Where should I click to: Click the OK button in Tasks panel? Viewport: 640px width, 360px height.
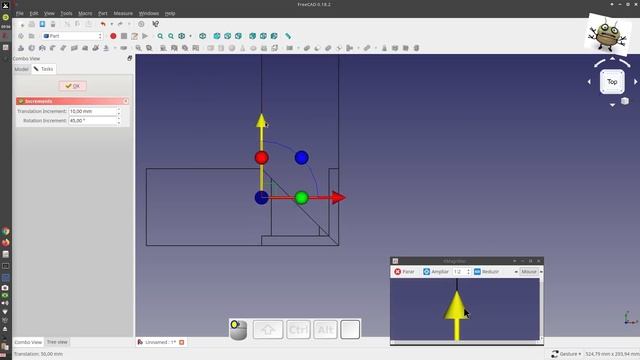[73, 86]
